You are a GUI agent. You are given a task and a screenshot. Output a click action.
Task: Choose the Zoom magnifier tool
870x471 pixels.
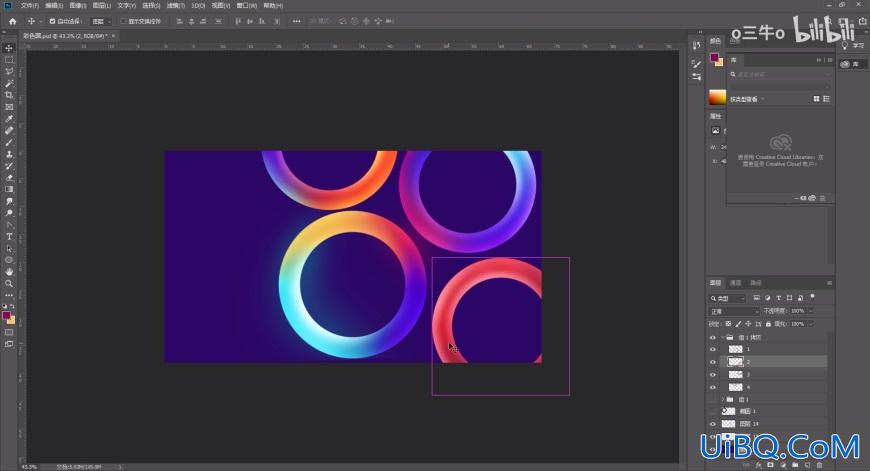point(9,283)
